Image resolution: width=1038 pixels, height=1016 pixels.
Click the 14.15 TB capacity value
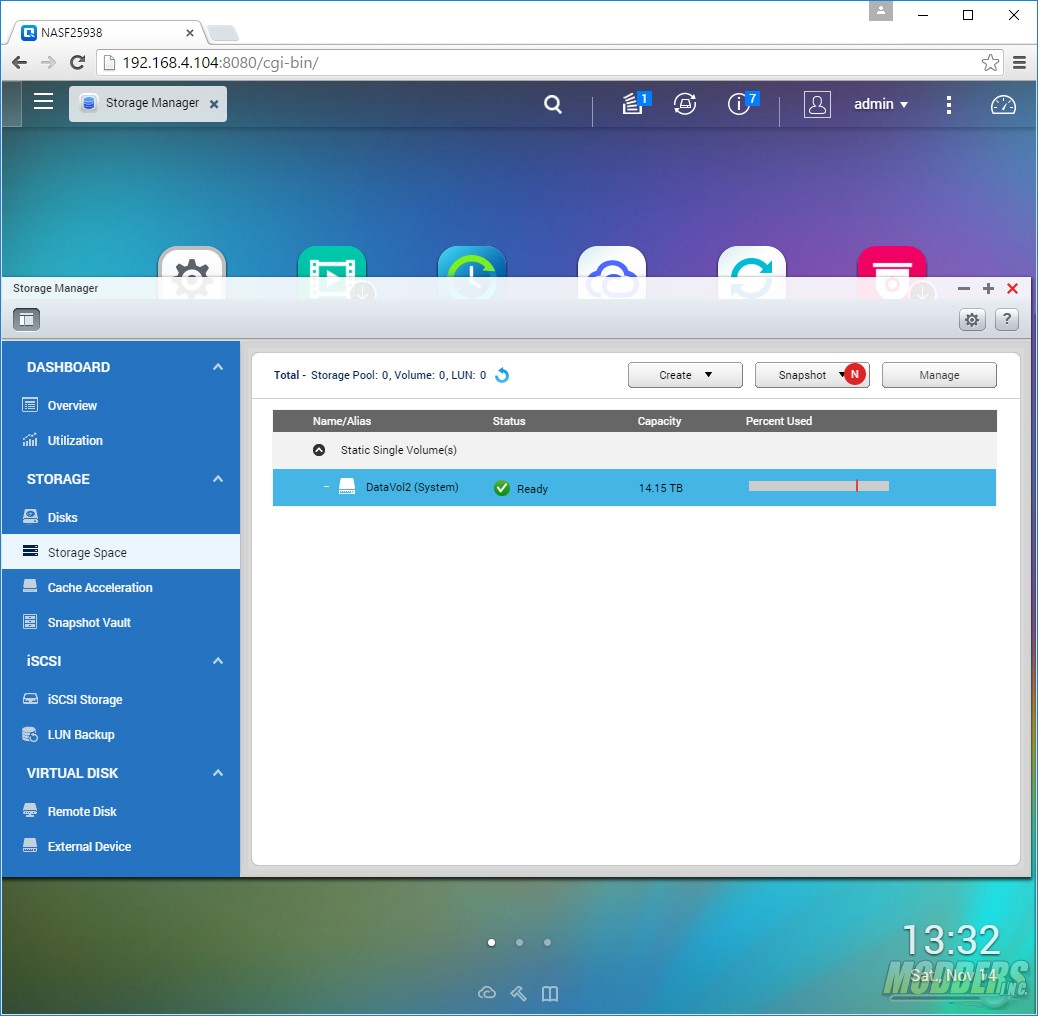(661, 488)
